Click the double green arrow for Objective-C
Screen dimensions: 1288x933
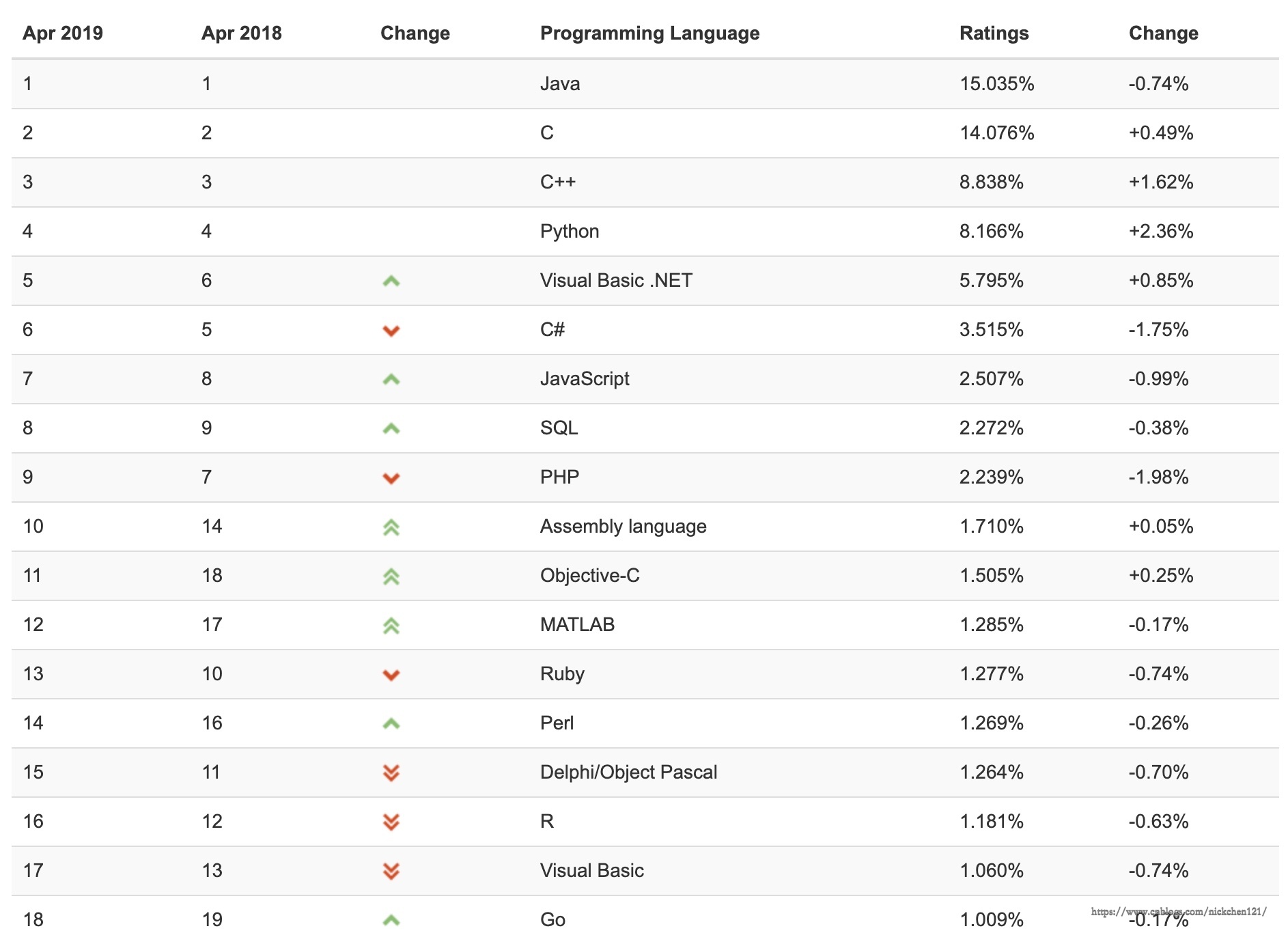(391, 576)
